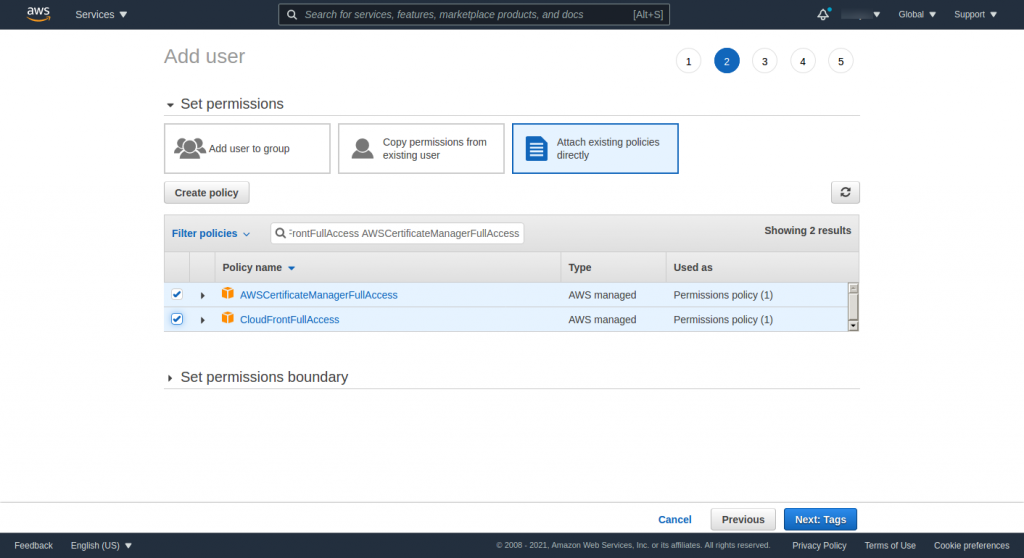Viewport: 1024px width, 558px height.
Task: Open English (US) language dropdown
Action: point(101,546)
